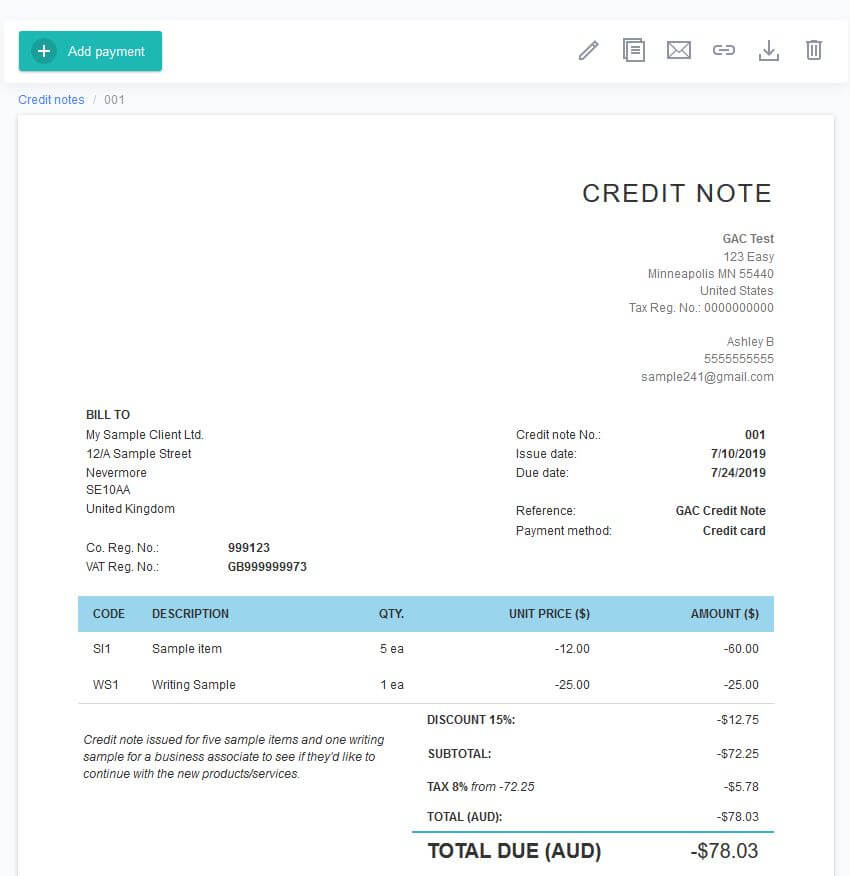Select the Delete trash icon
Viewport: 850px width, 876px height.
tap(814, 49)
